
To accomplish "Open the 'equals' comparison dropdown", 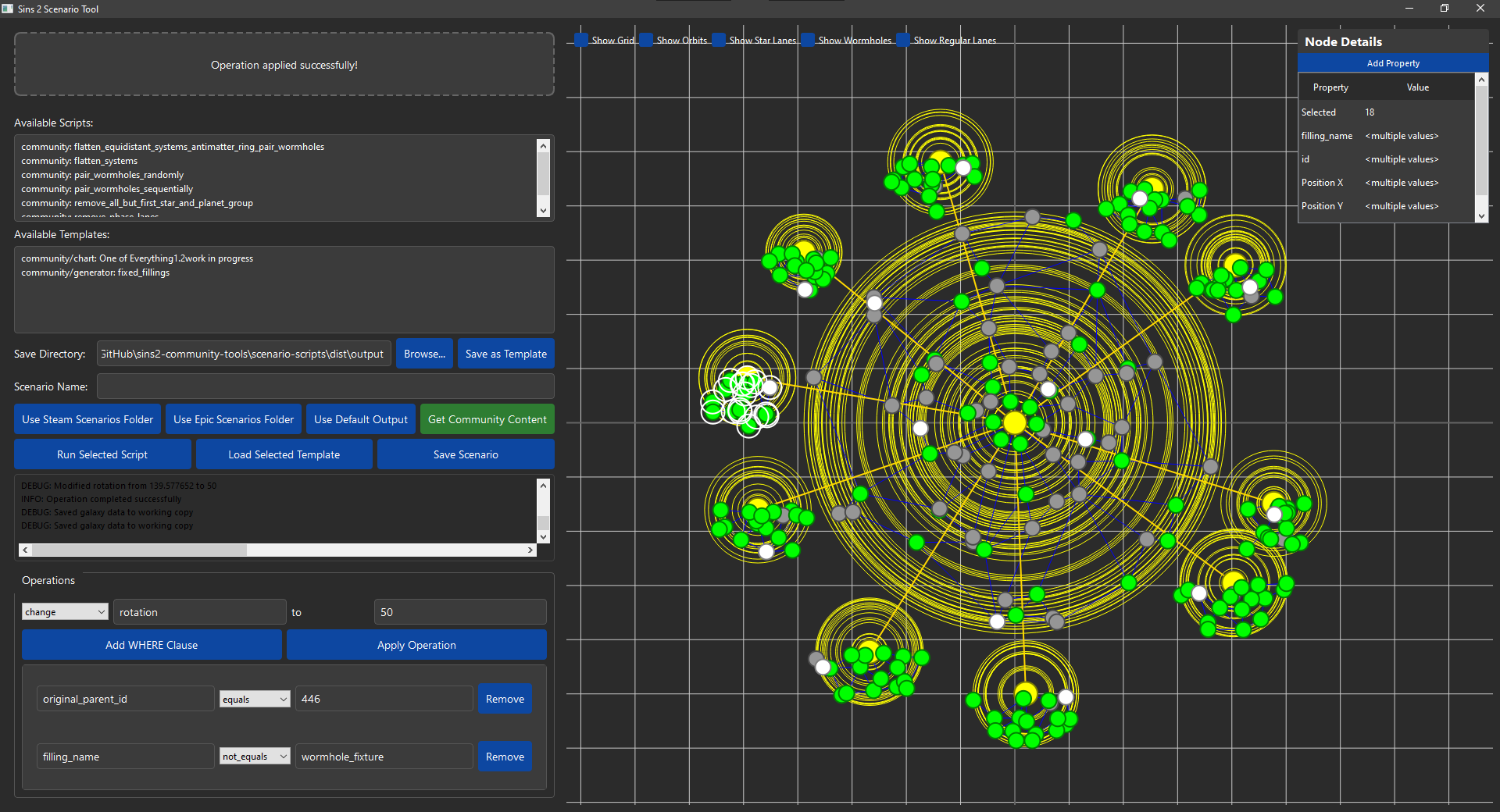I will 254,699.
